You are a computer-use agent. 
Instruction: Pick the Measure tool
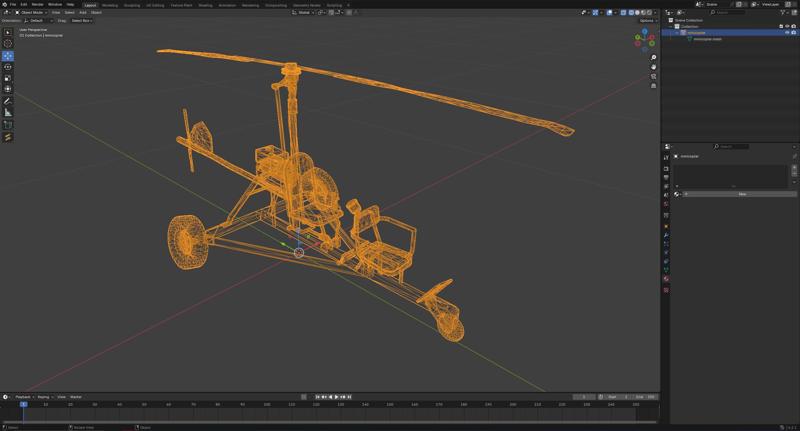[x=8, y=113]
